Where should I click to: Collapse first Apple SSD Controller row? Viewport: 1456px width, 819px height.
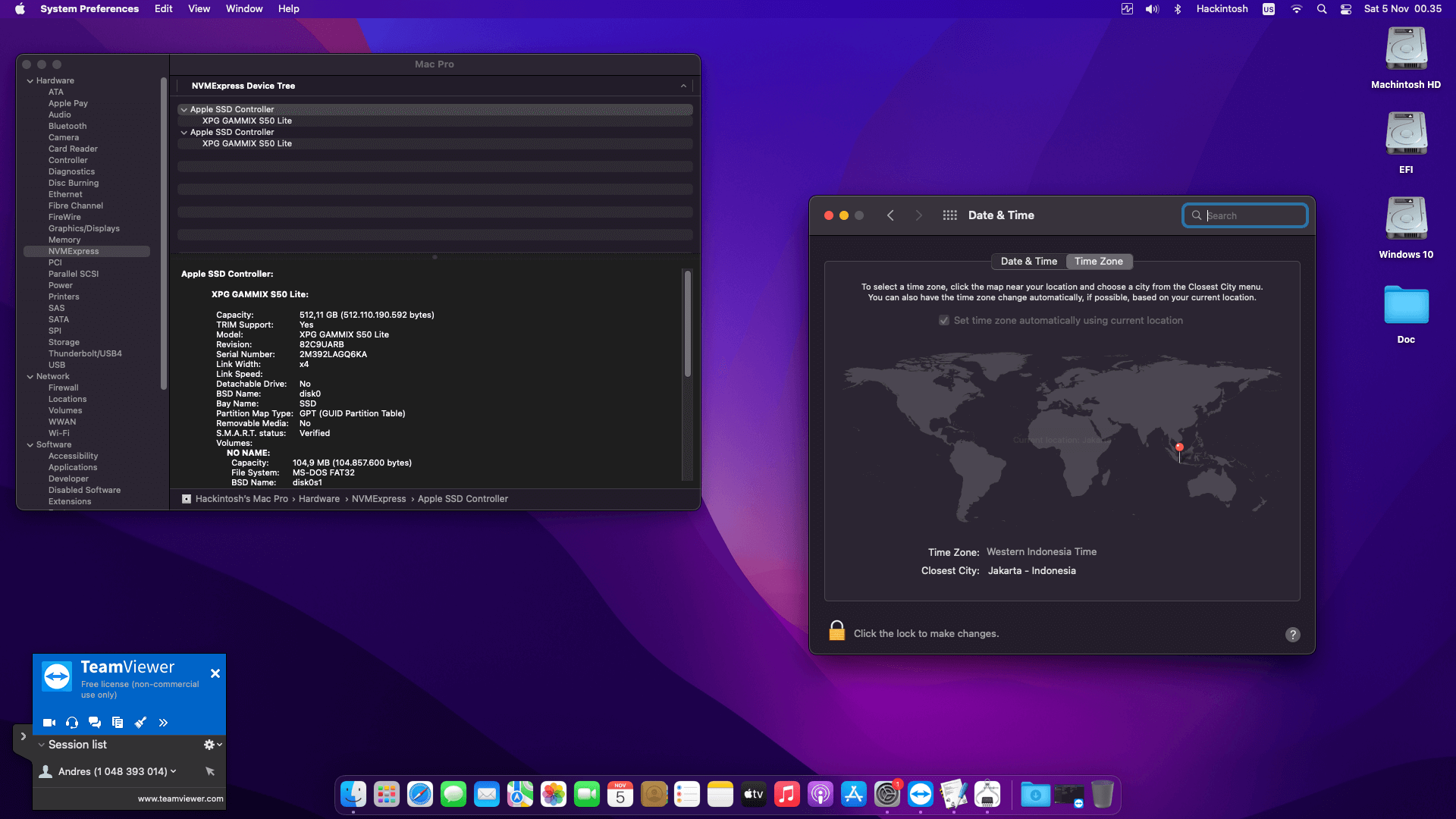184,109
